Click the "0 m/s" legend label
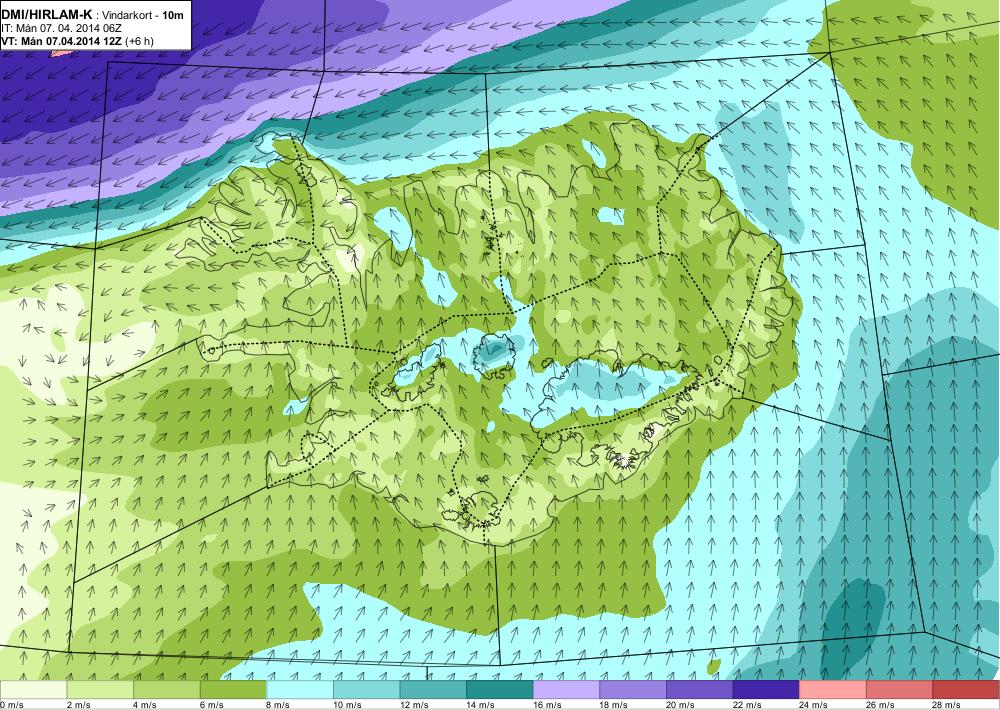Image resolution: width=1000 pixels, height=710 pixels. (12, 704)
